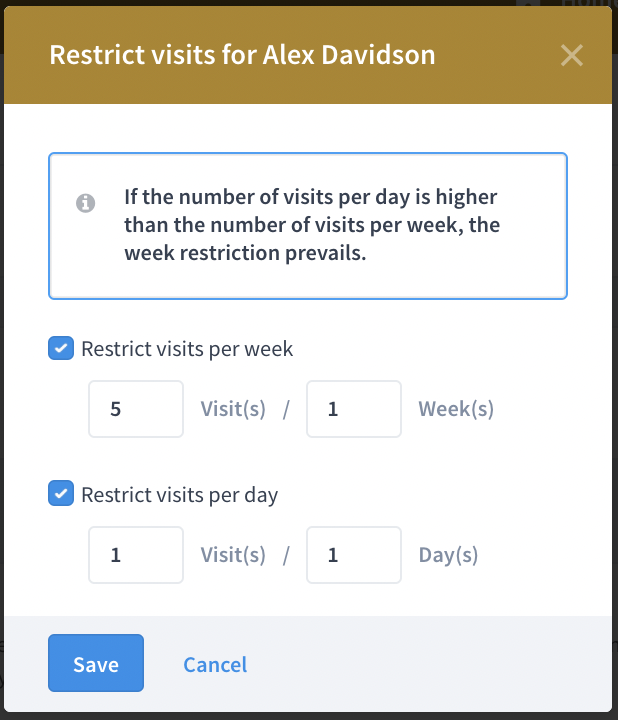
Task: Click the week restriction prevails info message
Action: pyautogui.click(x=312, y=225)
